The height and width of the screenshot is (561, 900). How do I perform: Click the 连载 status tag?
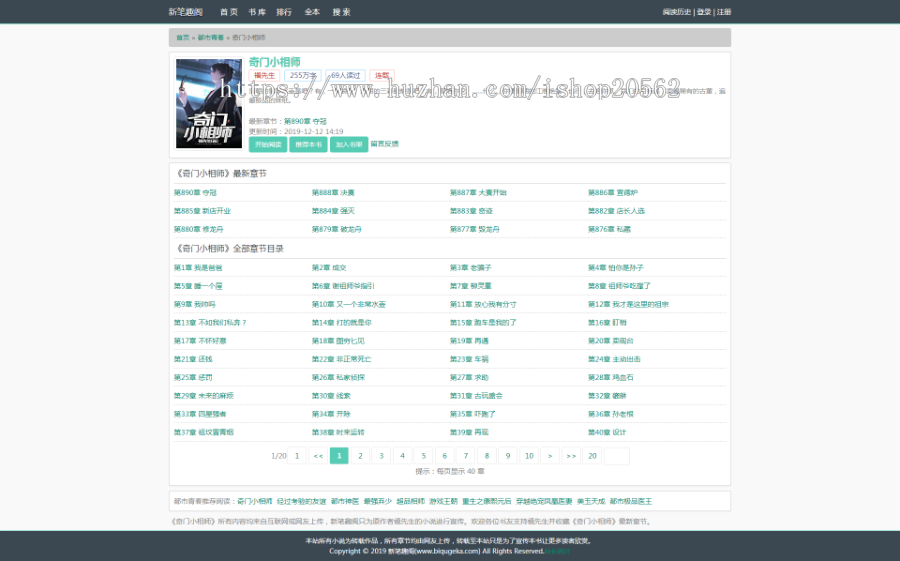point(382,75)
